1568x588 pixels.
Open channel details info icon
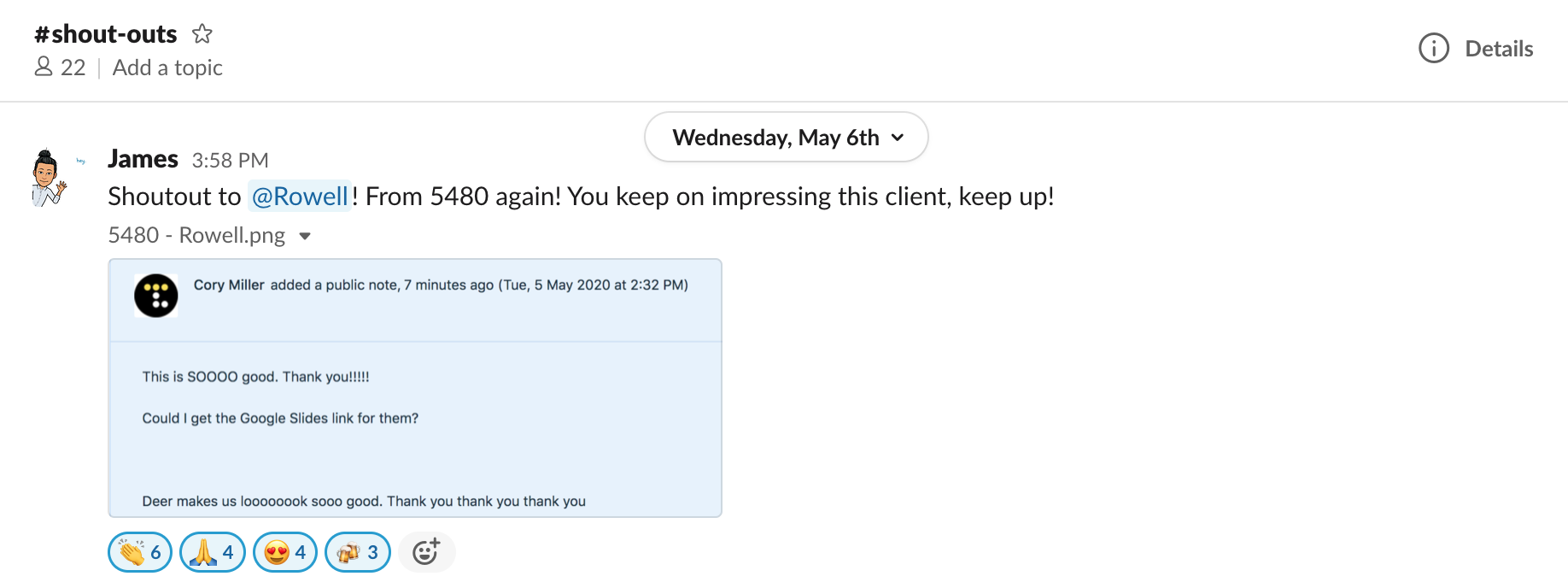1434,49
